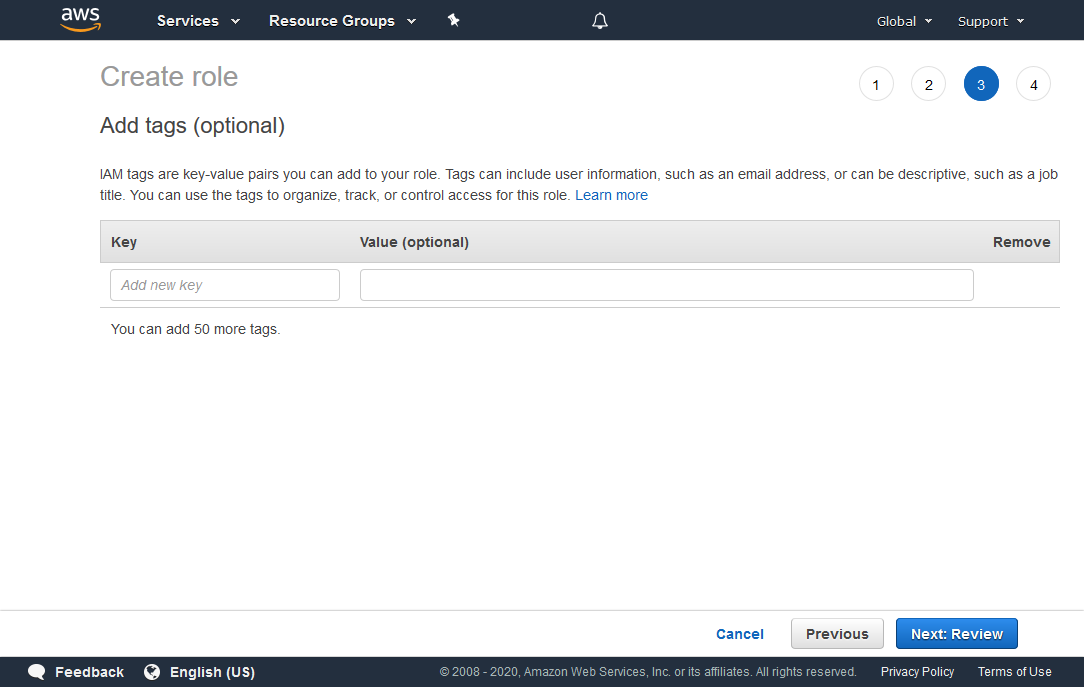The width and height of the screenshot is (1084, 687).
Task: Open the pinned favorites star icon
Action: coord(453,19)
